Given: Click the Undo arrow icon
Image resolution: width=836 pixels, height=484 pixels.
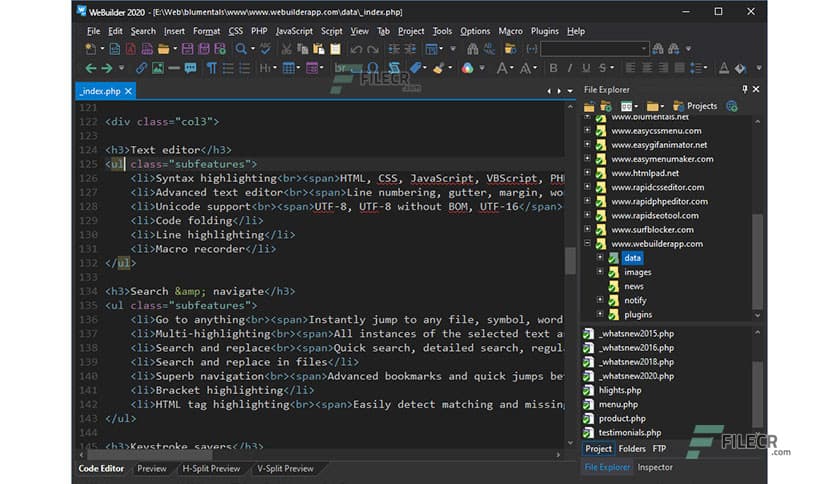Looking at the screenshot, I should tap(356, 49).
